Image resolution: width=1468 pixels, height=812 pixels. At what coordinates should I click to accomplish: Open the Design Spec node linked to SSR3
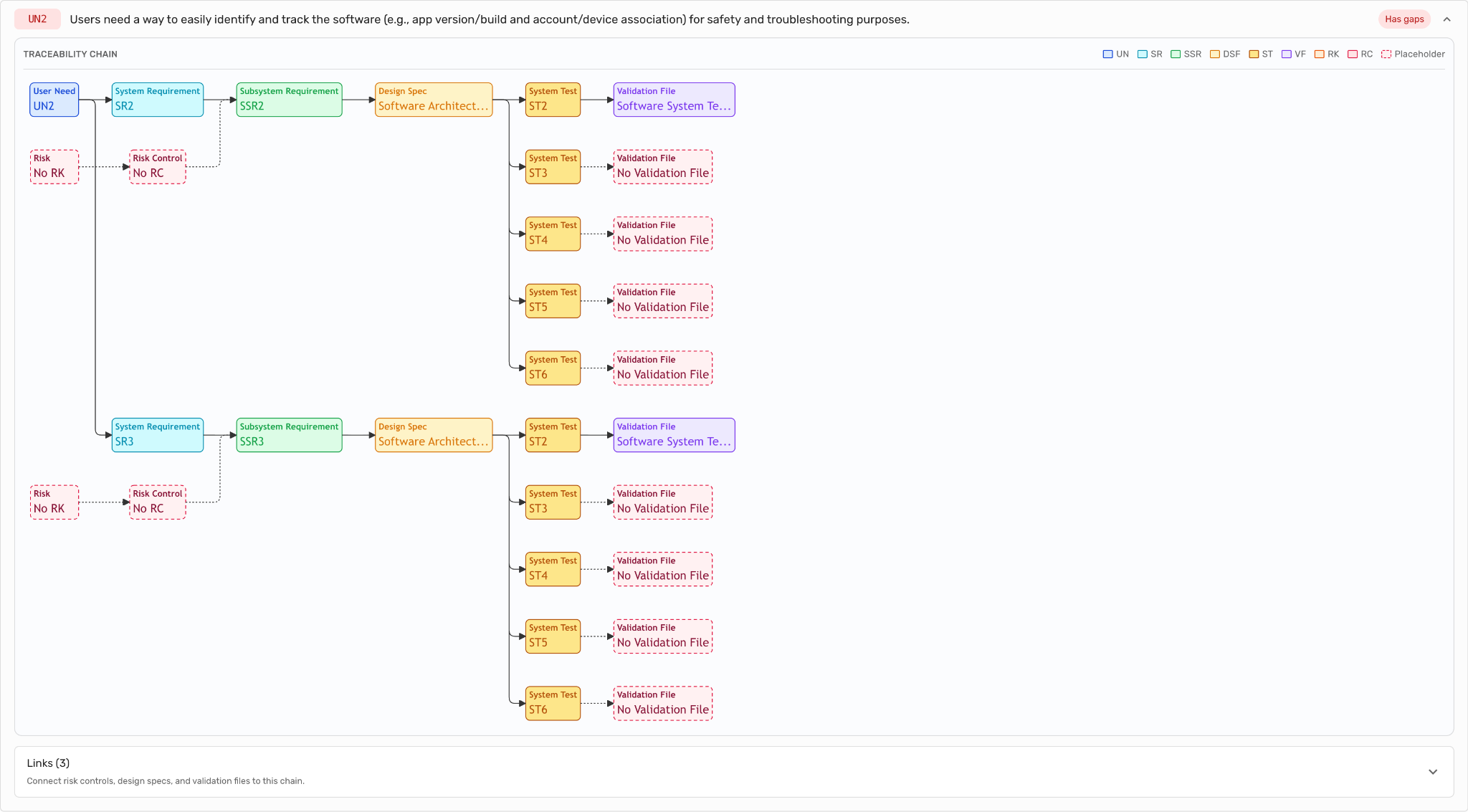tap(434, 435)
